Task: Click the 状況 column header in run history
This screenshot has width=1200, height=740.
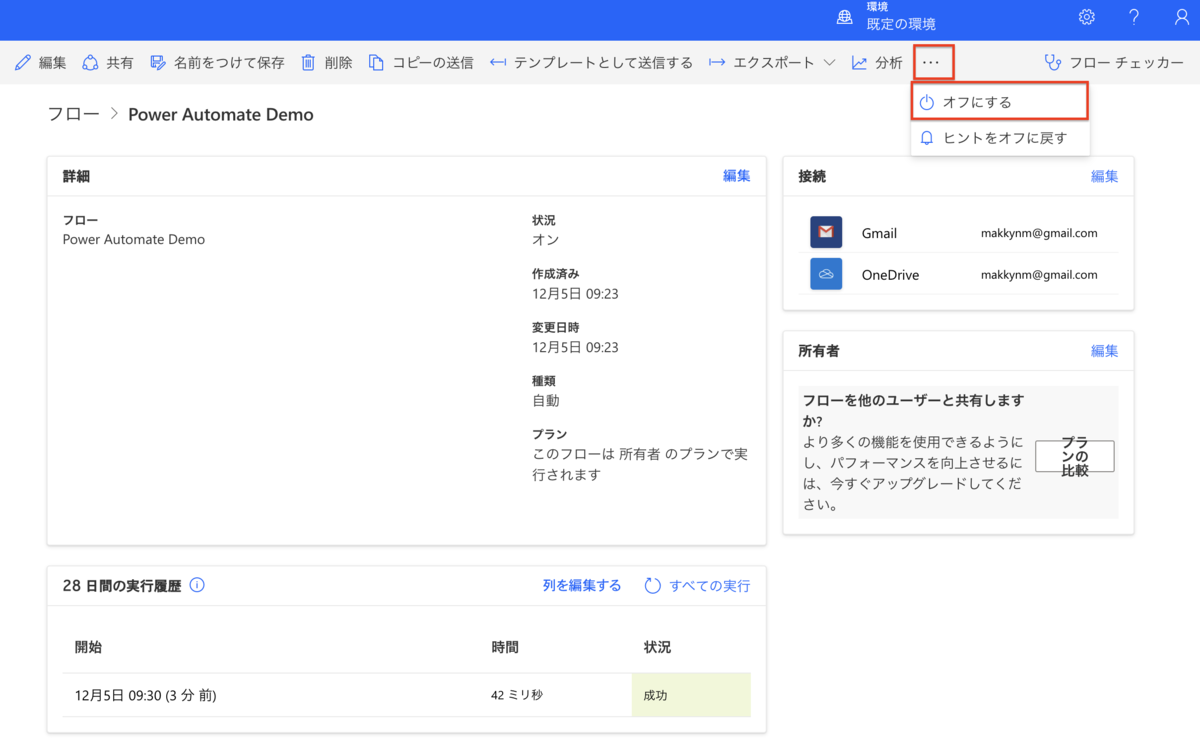Action: click(x=657, y=647)
